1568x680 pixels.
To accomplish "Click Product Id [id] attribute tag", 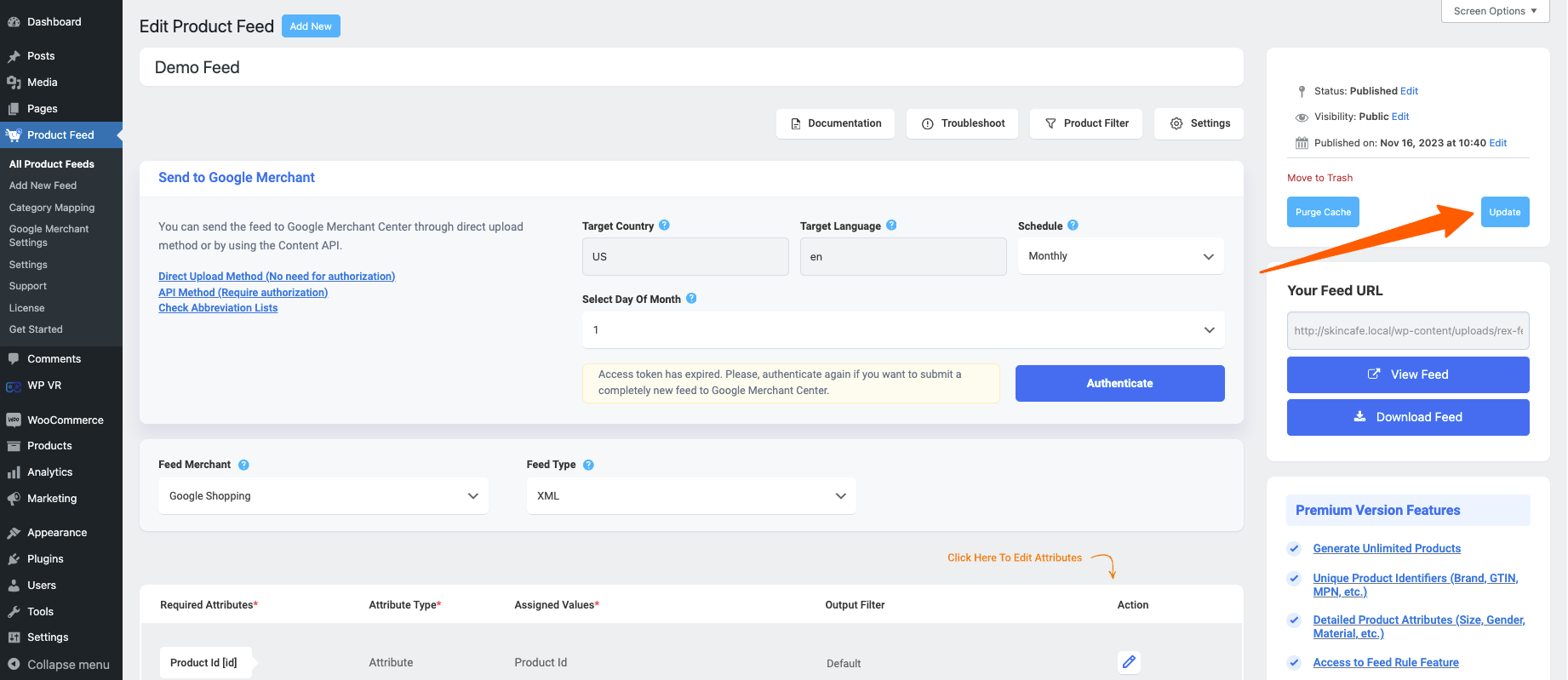I will click(204, 662).
